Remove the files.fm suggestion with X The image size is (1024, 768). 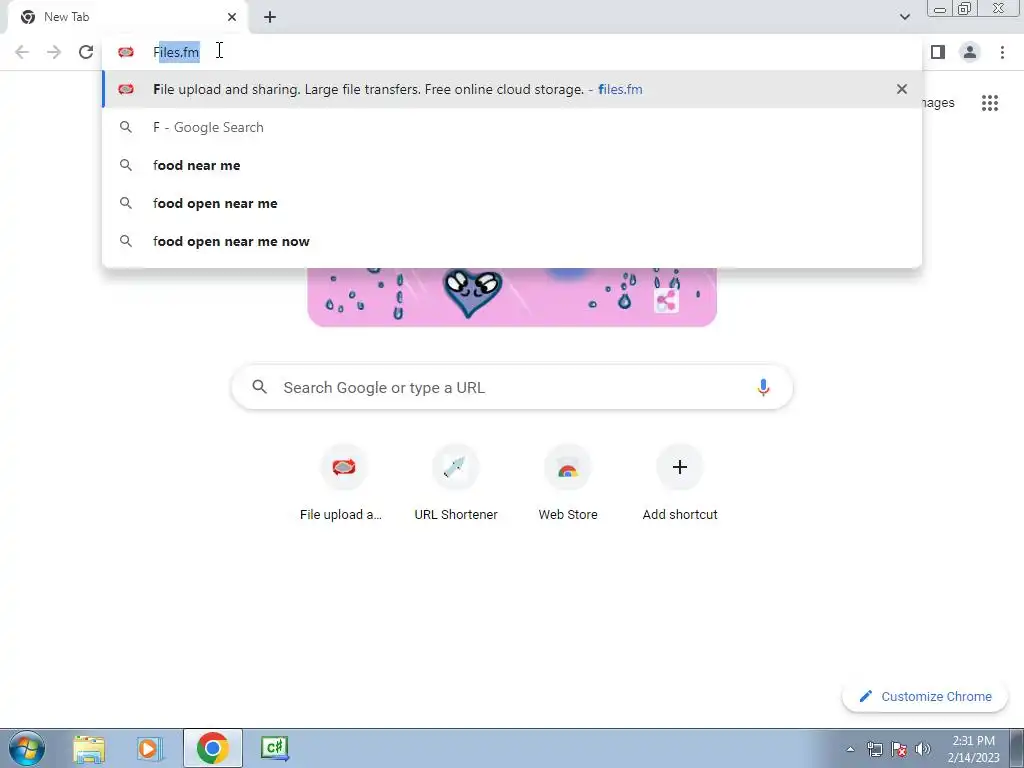pyautogui.click(x=902, y=89)
